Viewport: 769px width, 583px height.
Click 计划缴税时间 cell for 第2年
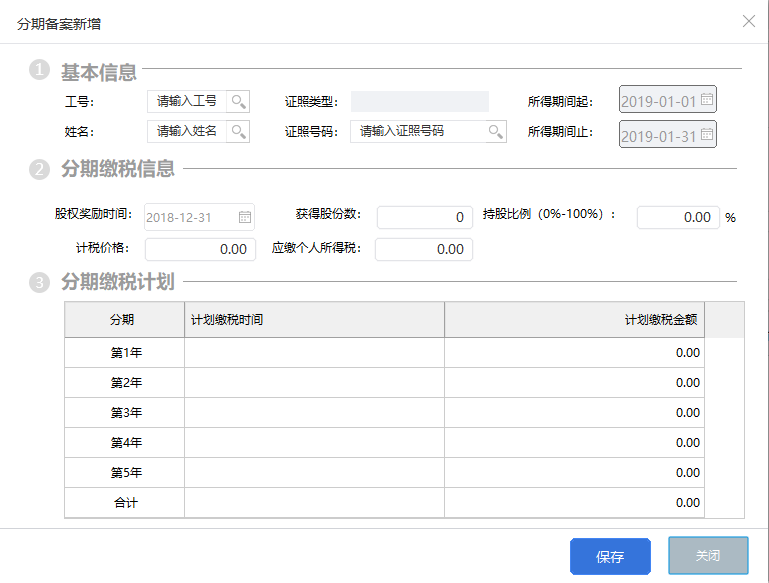(x=314, y=382)
